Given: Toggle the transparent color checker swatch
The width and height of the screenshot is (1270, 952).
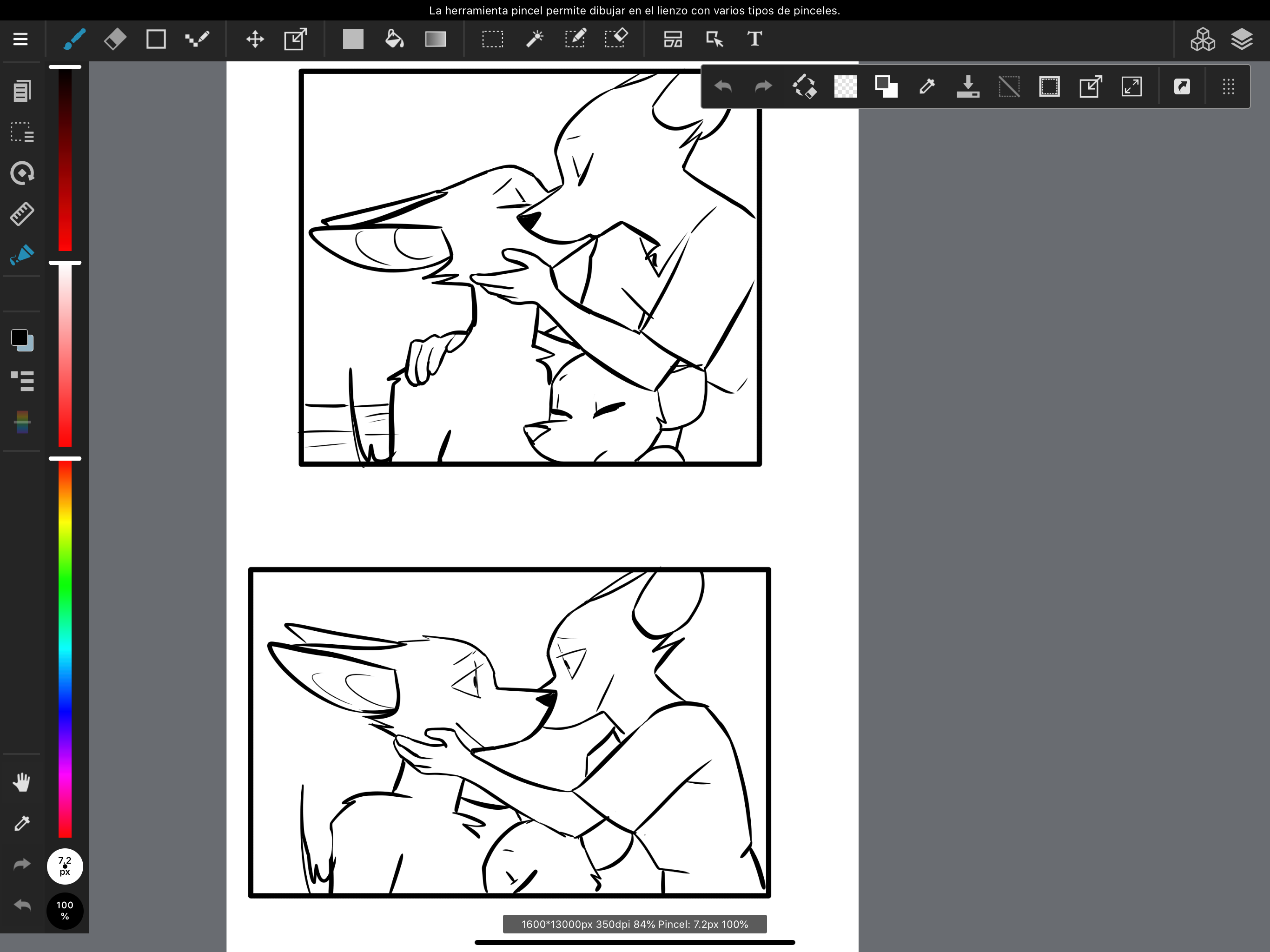Looking at the screenshot, I should pos(845,87).
